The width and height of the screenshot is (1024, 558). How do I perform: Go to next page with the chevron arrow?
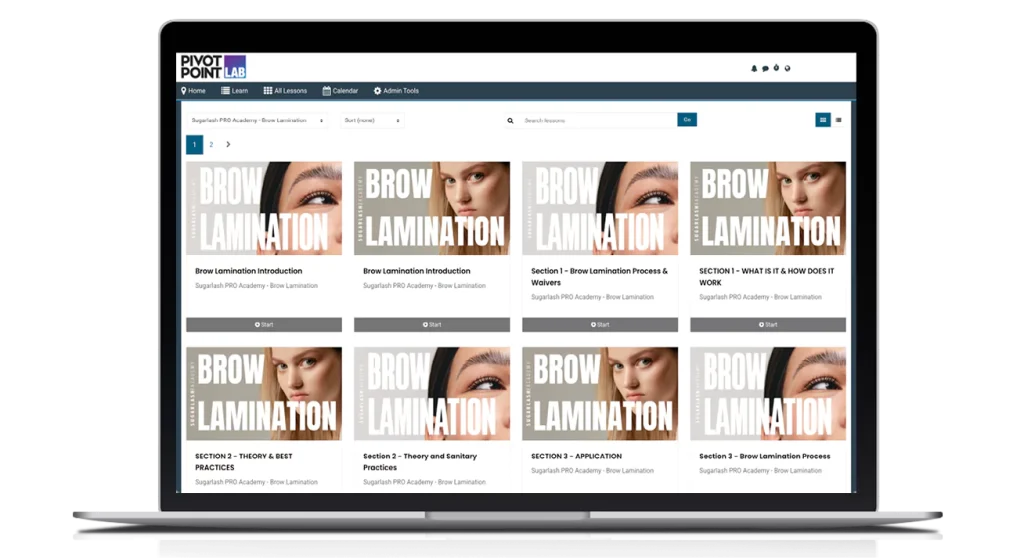coord(228,144)
